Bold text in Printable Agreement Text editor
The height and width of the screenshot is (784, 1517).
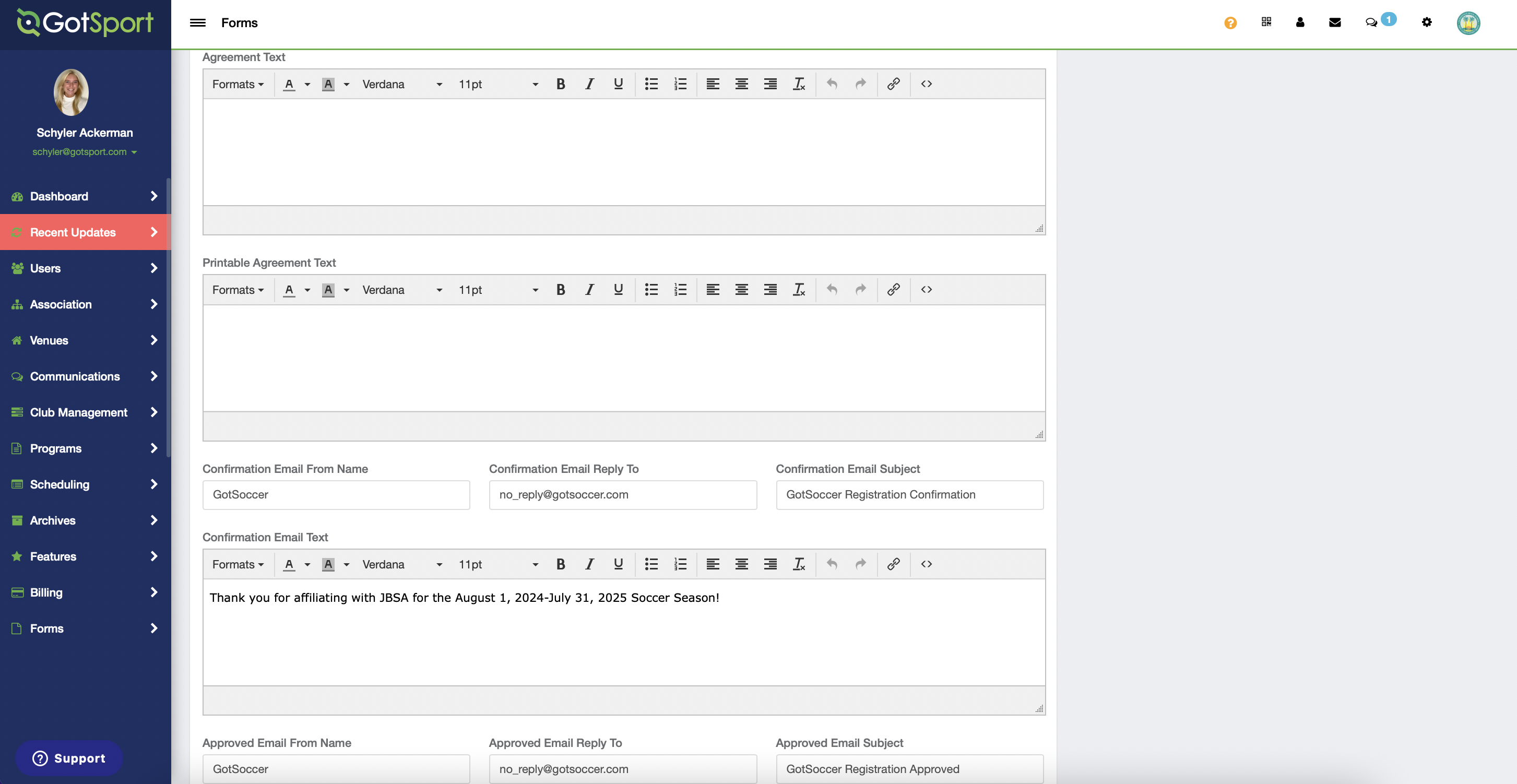pos(561,290)
